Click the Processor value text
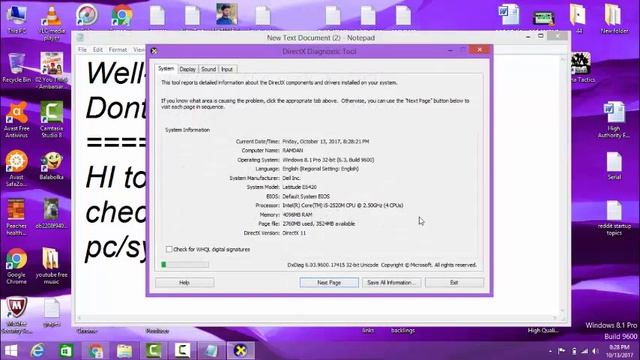Image resolution: width=640 pixels, height=360 pixels. [x=343, y=205]
